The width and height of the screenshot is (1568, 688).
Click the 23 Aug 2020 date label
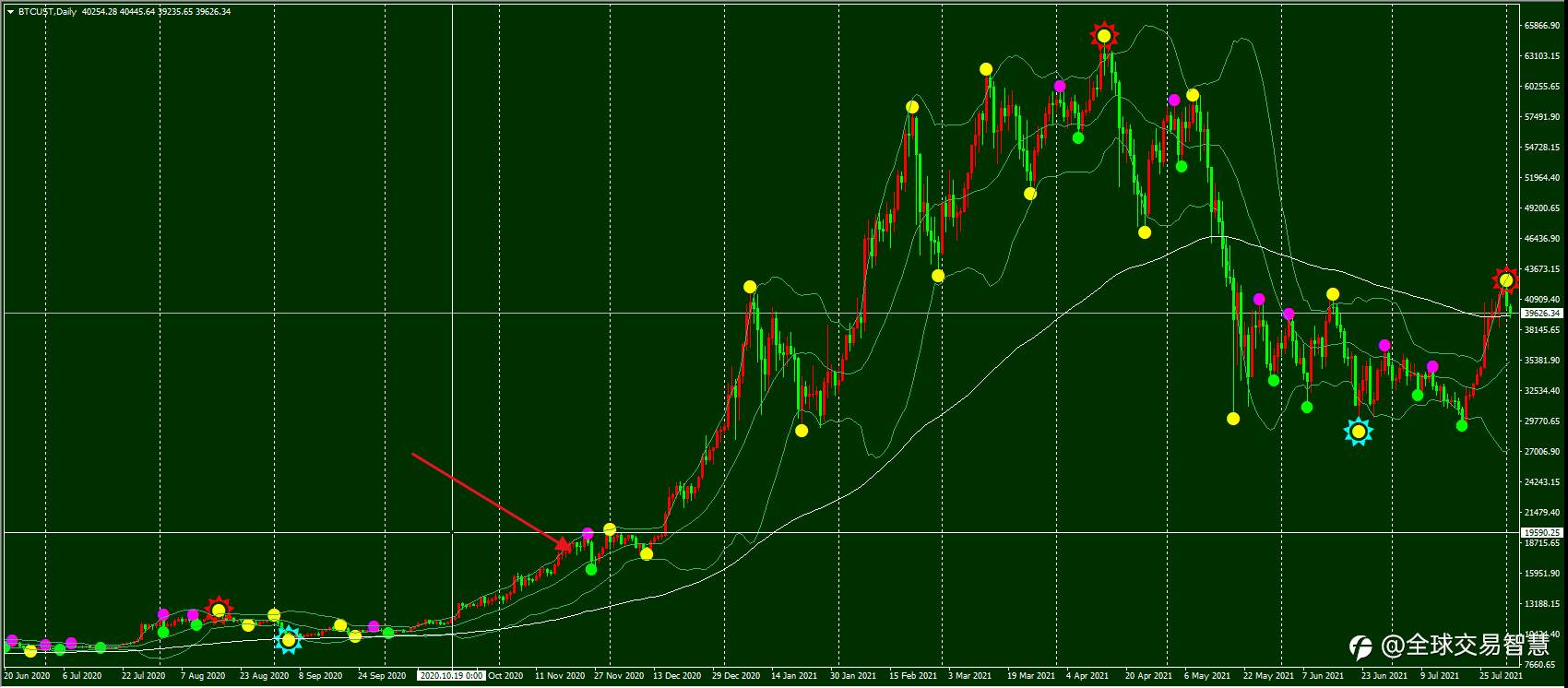pyautogui.click(x=264, y=676)
